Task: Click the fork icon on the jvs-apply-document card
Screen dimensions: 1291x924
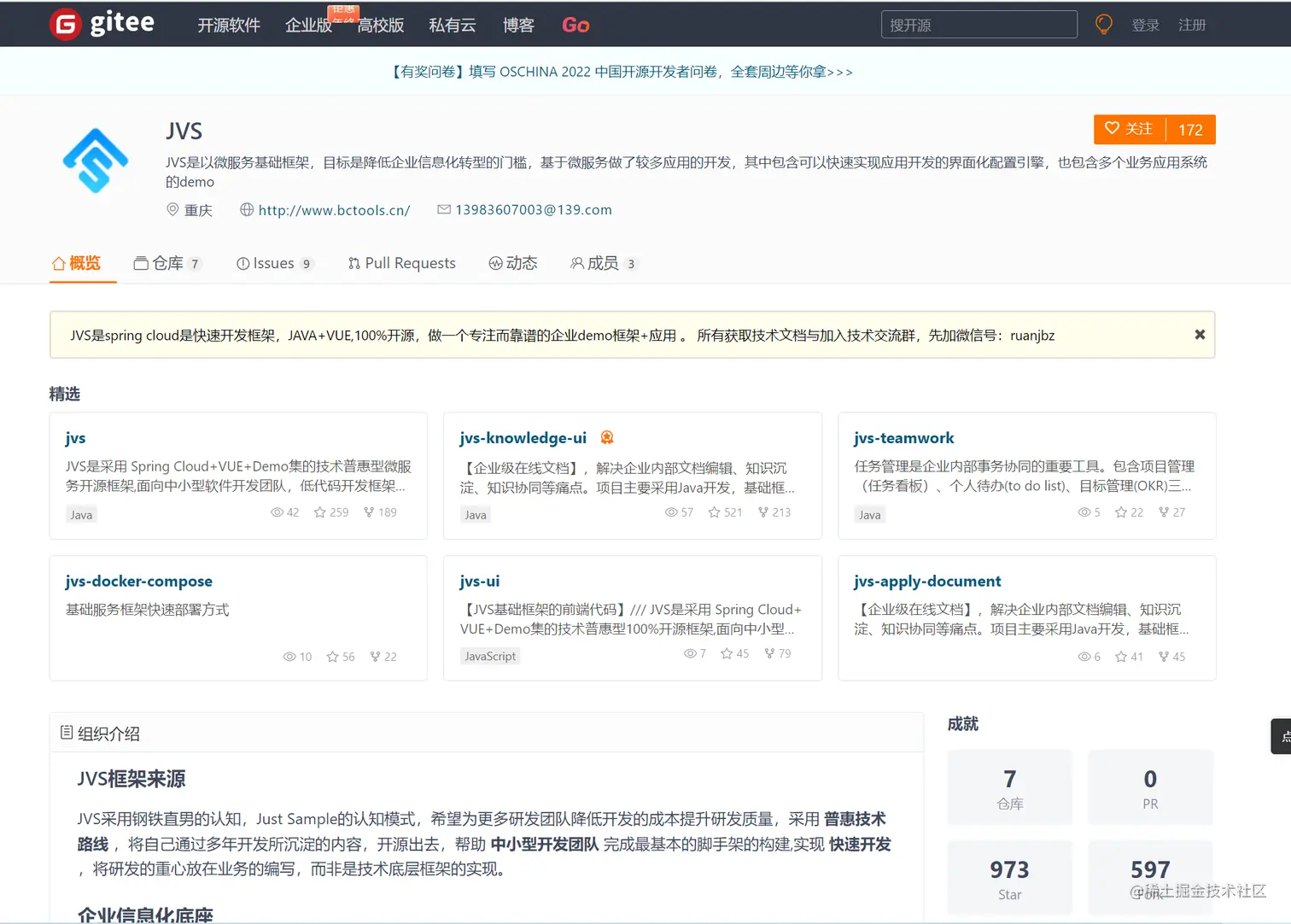Action: coord(1164,657)
